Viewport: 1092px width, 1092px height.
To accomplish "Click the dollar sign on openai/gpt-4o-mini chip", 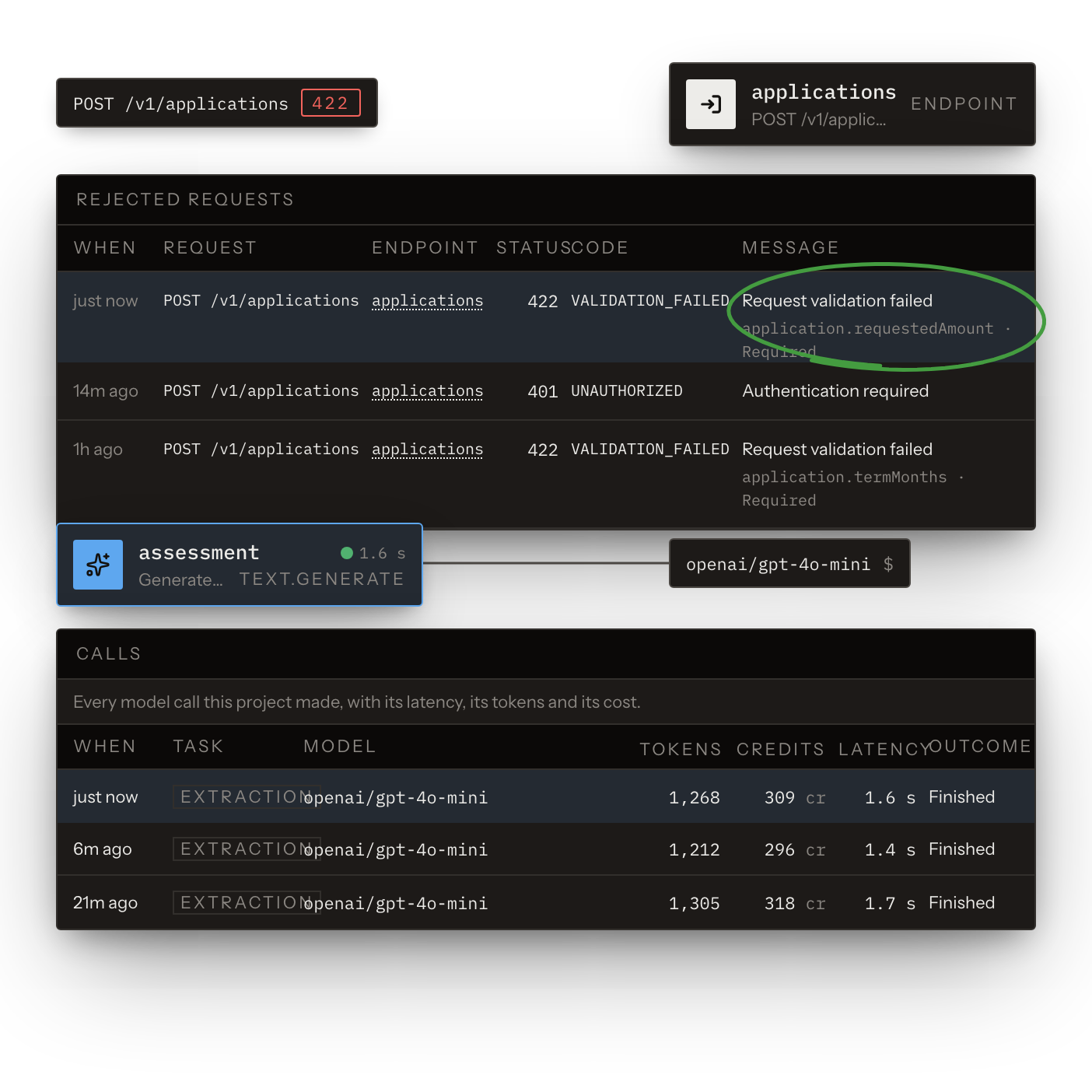I will [x=888, y=564].
